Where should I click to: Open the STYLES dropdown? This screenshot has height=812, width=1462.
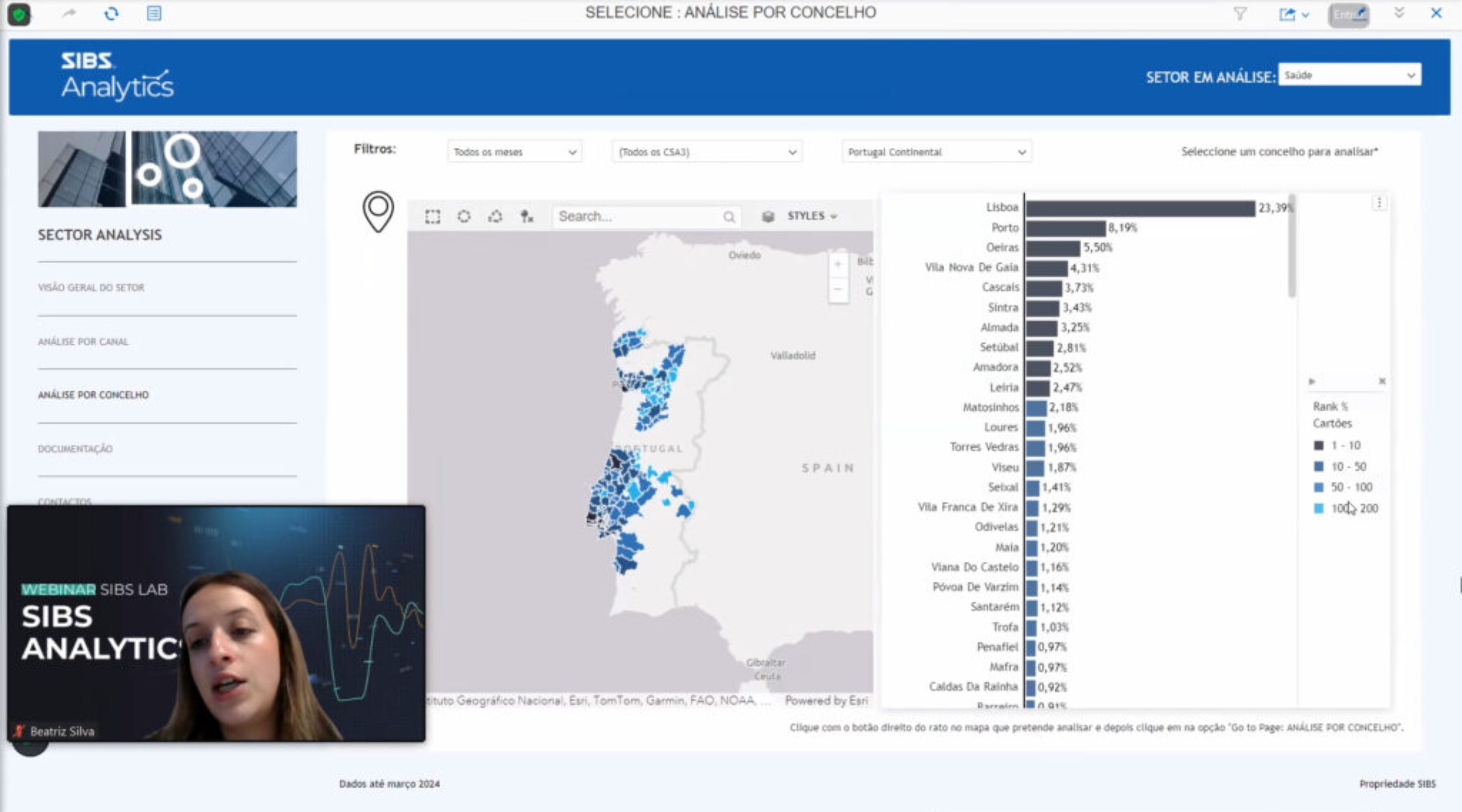[811, 216]
